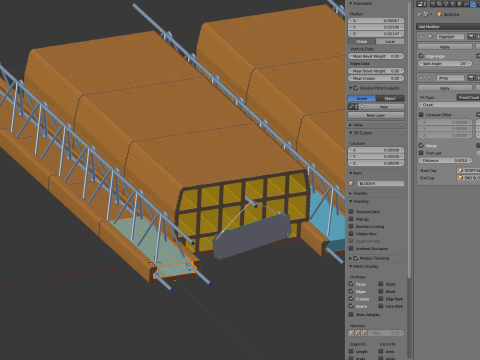Open Render Layers properties tab icon
The width and height of the screenshot is (480, 360).
coord(440,4)
